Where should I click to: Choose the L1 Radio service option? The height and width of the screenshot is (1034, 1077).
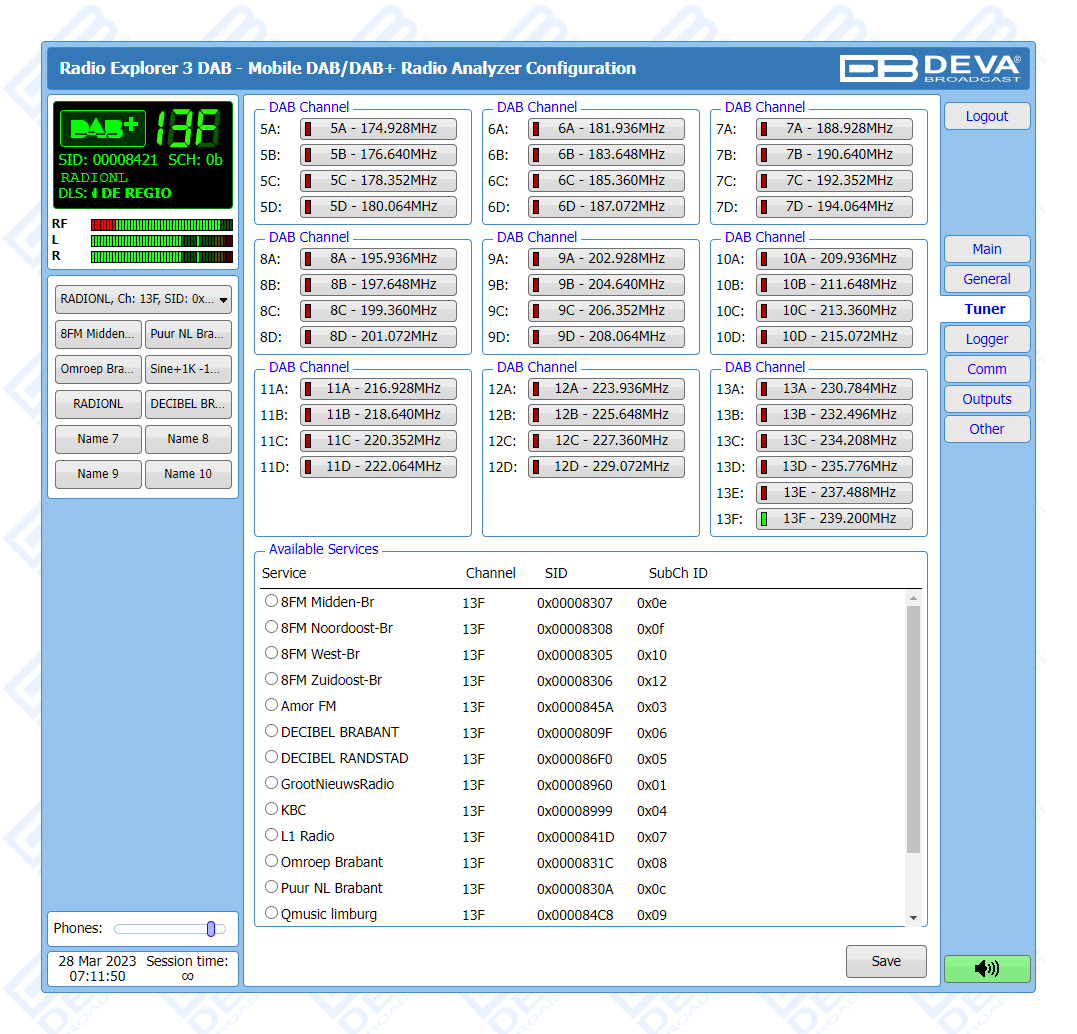point(271,835)
